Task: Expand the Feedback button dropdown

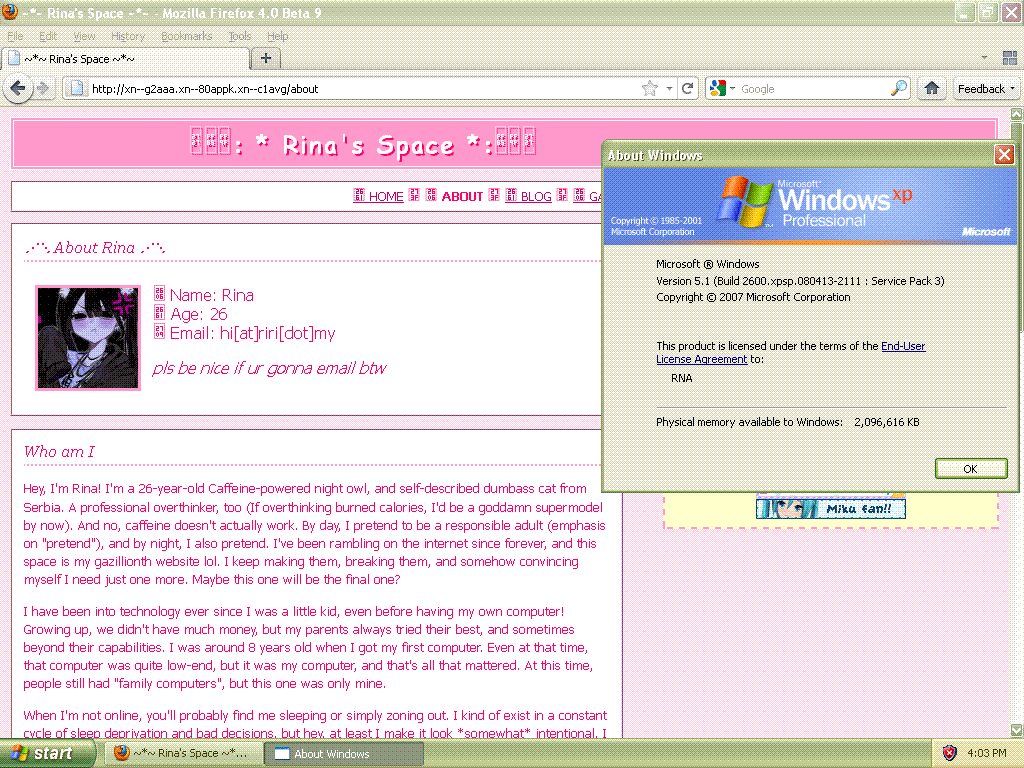Action: coord(1012,88)
